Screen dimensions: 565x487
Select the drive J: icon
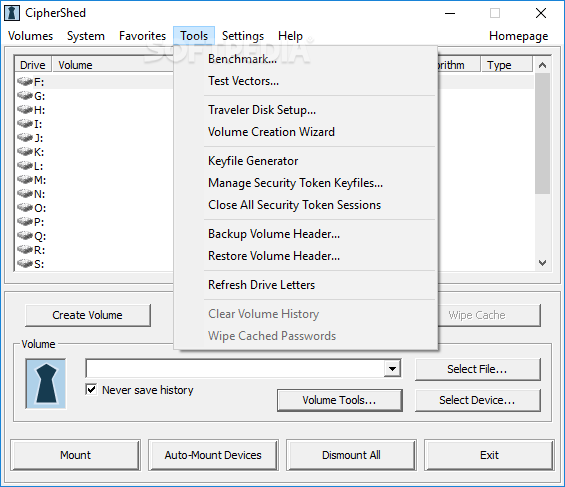point(25,138)
